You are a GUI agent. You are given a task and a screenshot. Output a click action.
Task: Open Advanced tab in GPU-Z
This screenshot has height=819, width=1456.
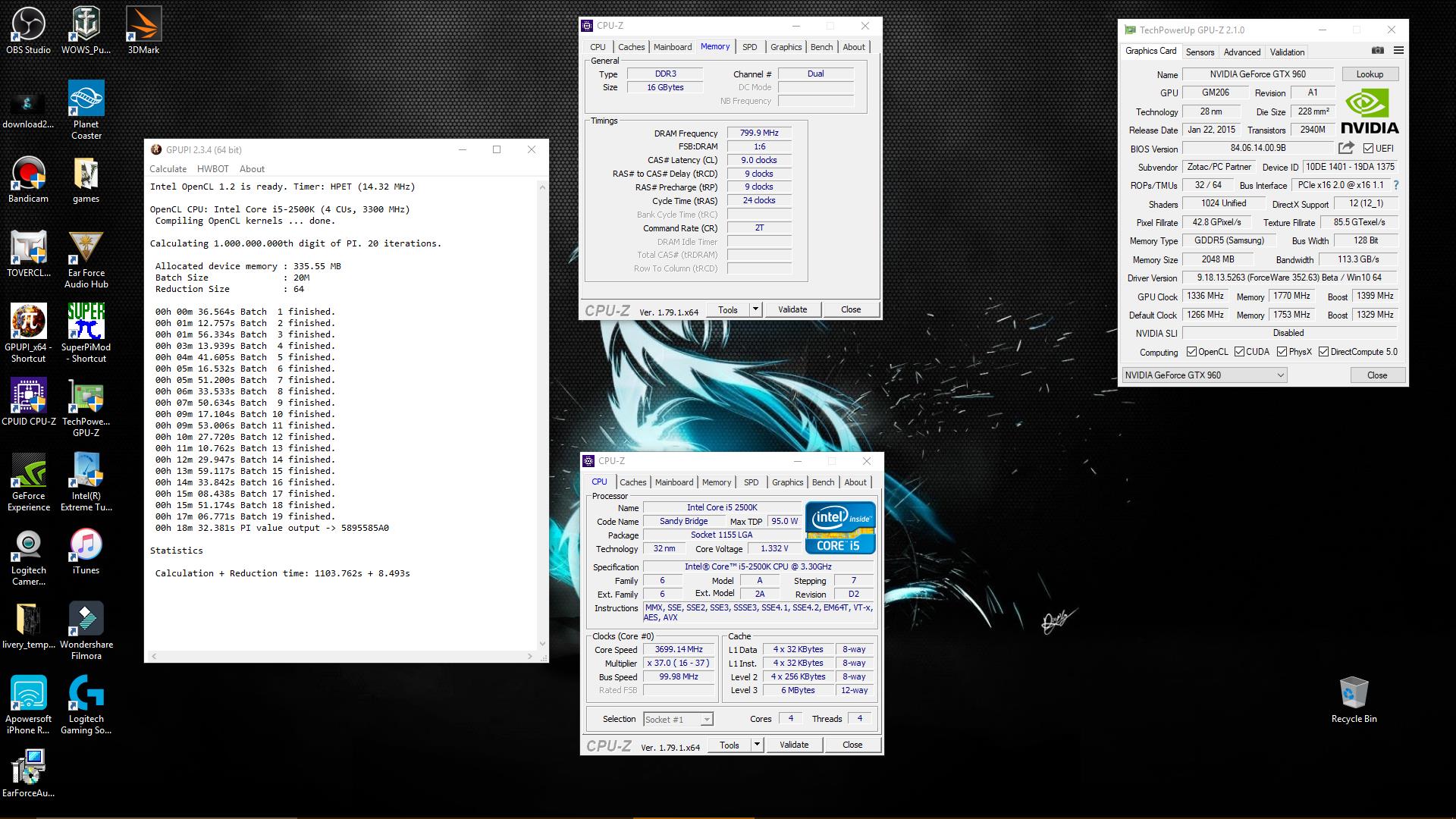pyautogui.click(x=1242, y=52)
